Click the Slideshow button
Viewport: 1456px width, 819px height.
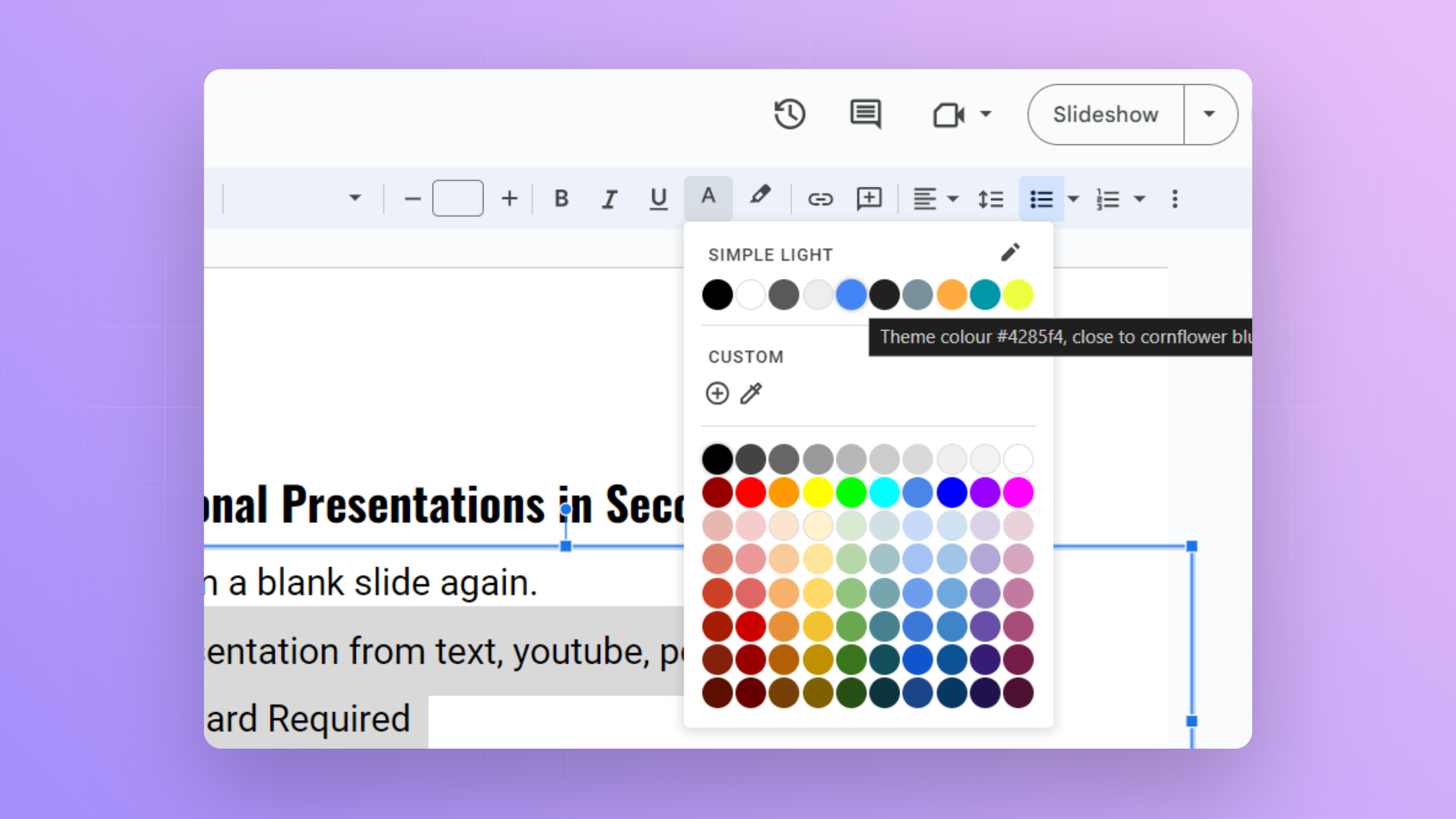(1105, 114)
